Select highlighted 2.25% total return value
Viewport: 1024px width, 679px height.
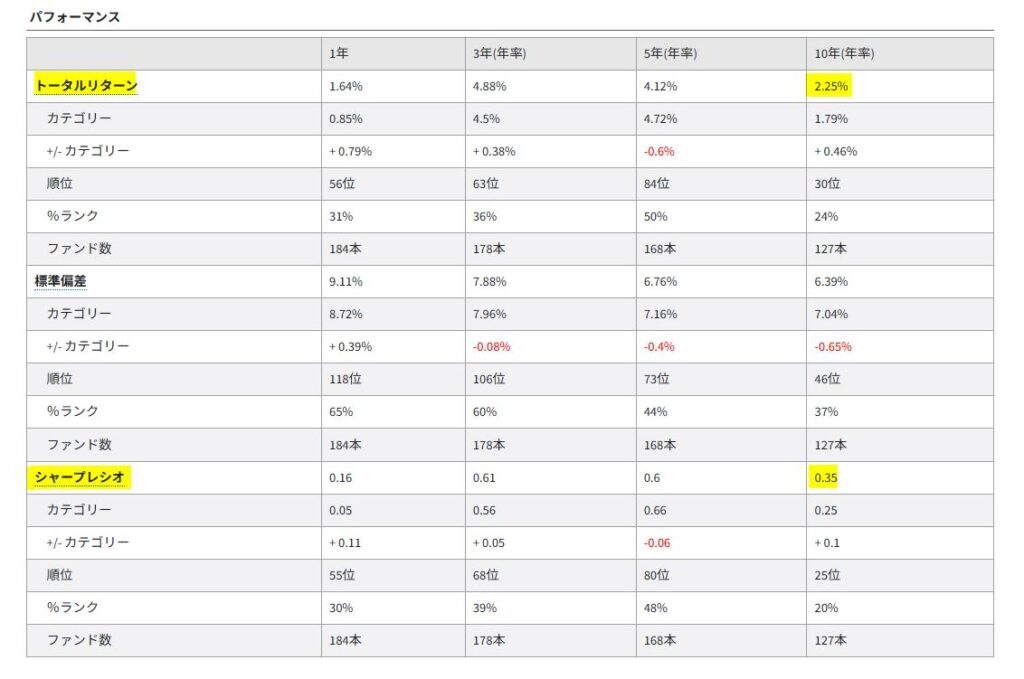pyautogui.click(x=831, y=86)
